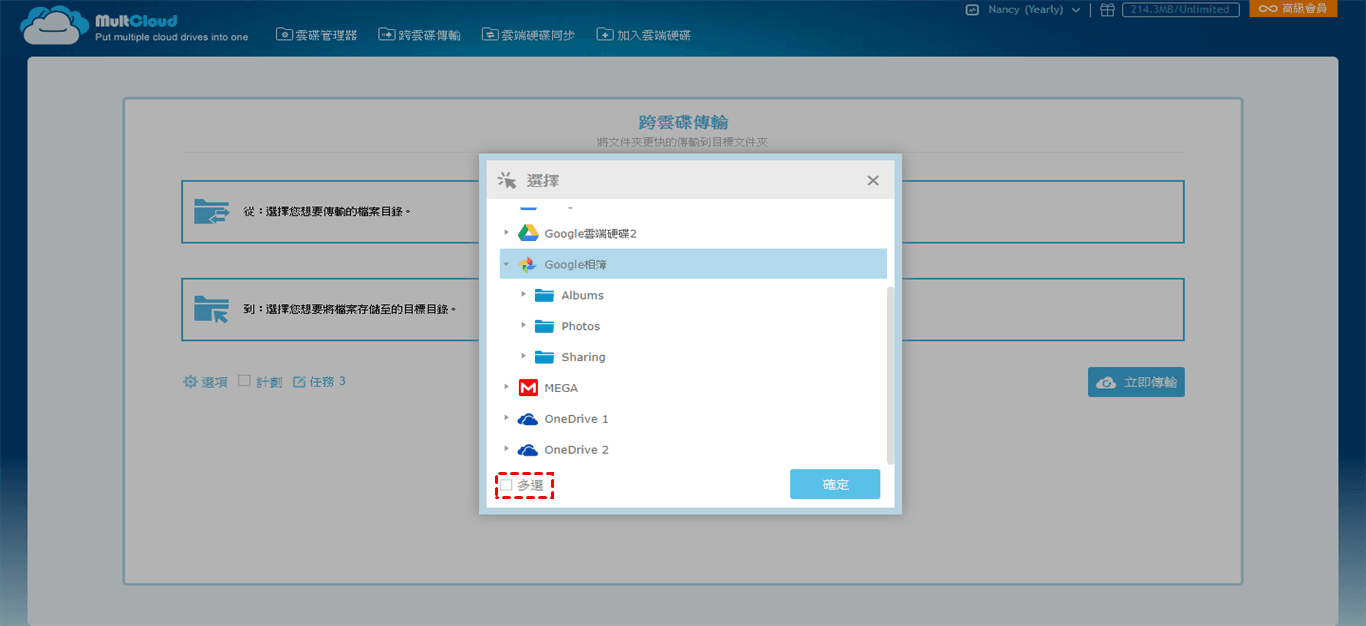Expand the Google雲端硬碟2 tree node
The height and width of the screenshot is (626, 1366).
coord(506,233)
